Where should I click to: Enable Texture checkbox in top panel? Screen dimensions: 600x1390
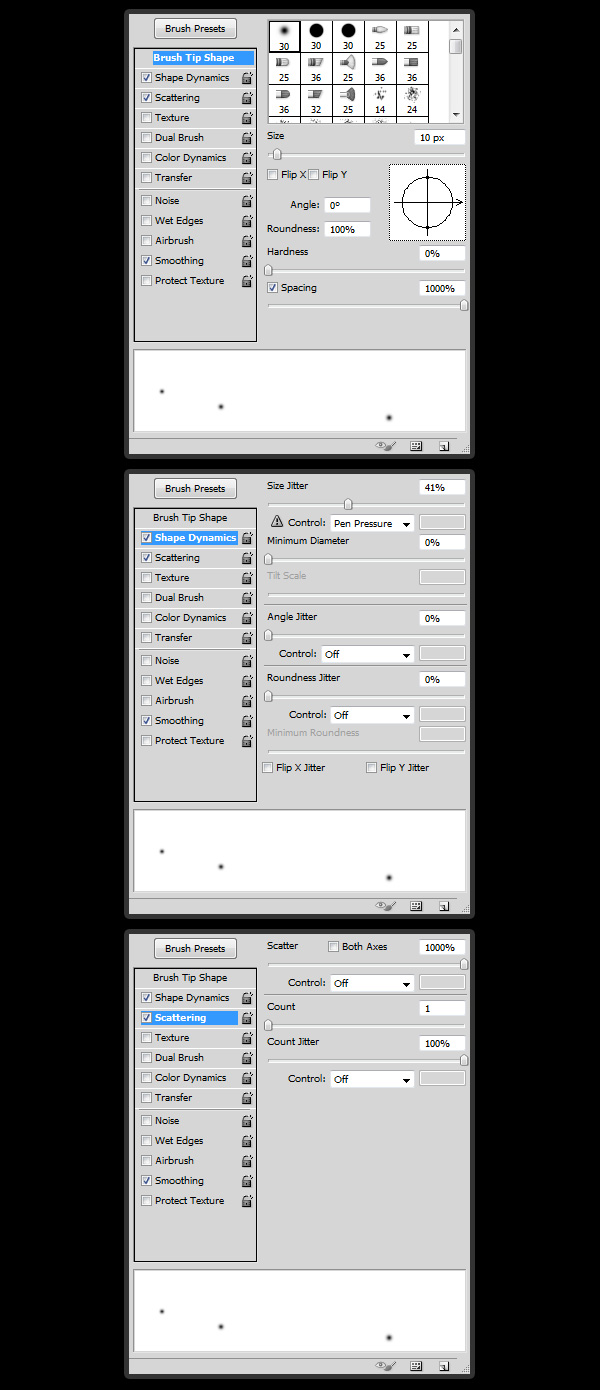(147, 118)
